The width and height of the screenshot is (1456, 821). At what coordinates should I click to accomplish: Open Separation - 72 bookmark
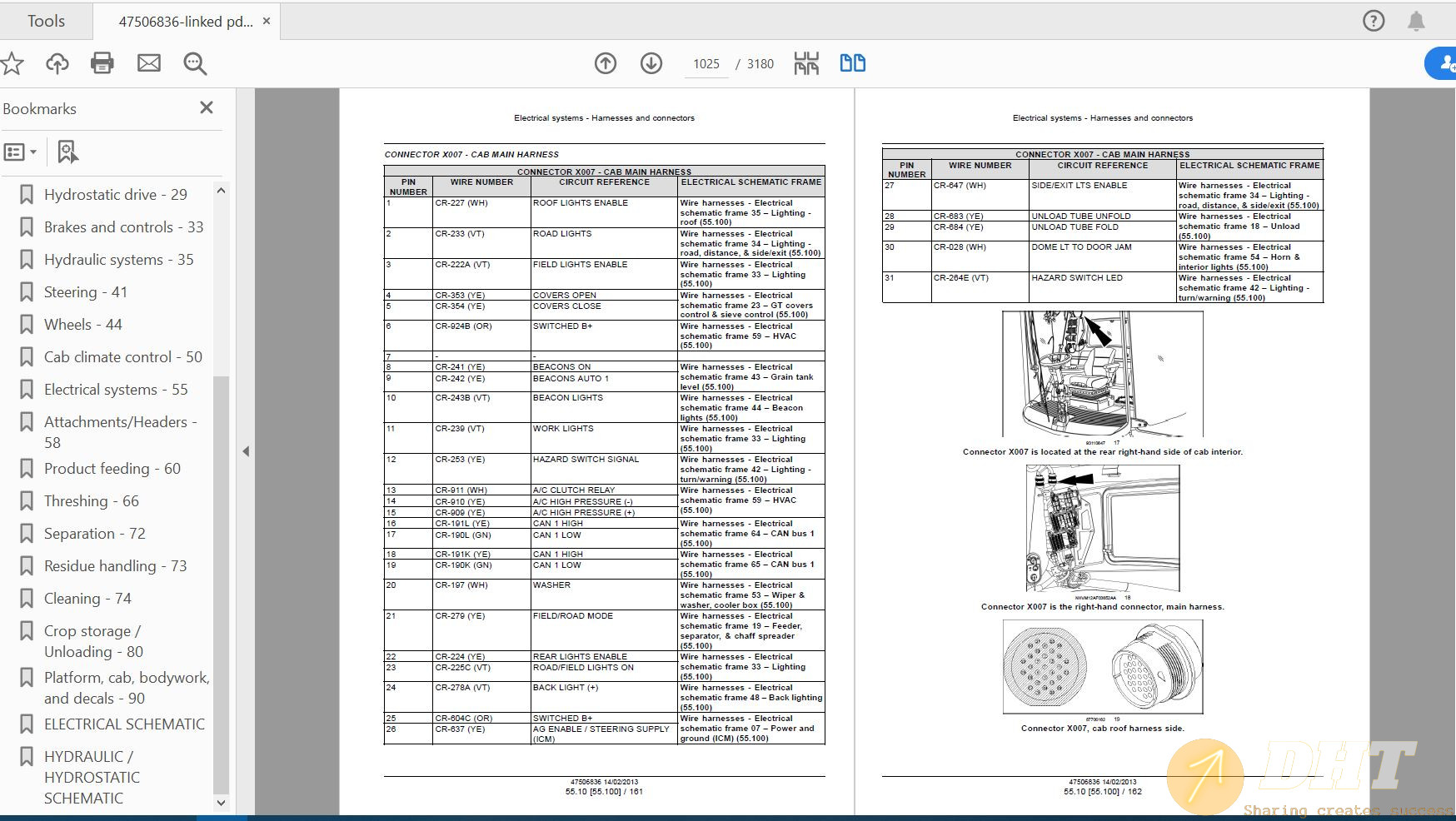point(95,533)
